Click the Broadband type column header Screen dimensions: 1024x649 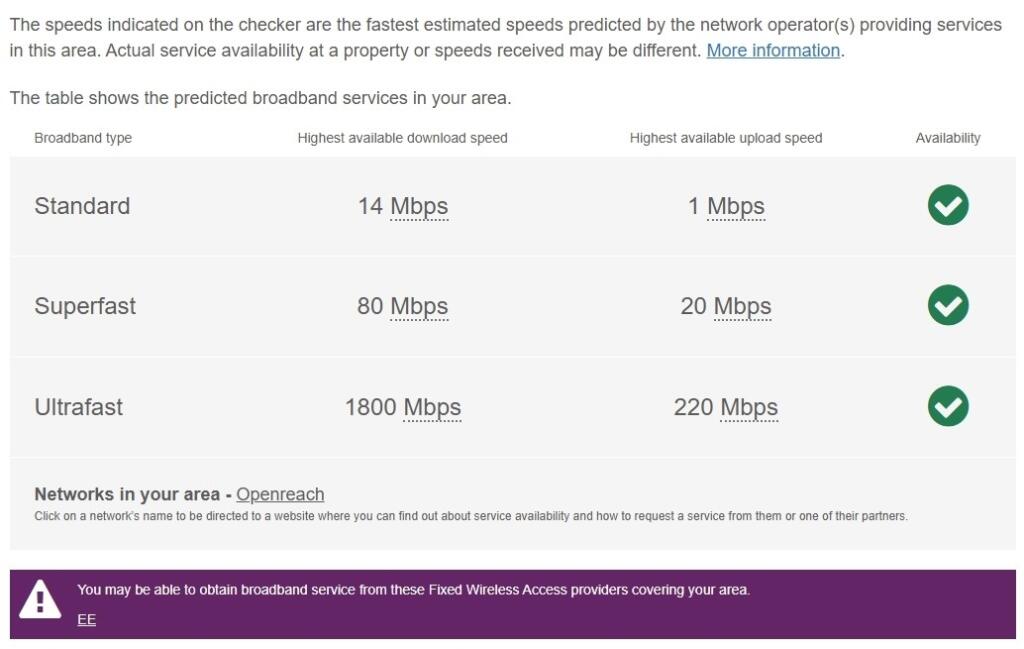[83, 138]
